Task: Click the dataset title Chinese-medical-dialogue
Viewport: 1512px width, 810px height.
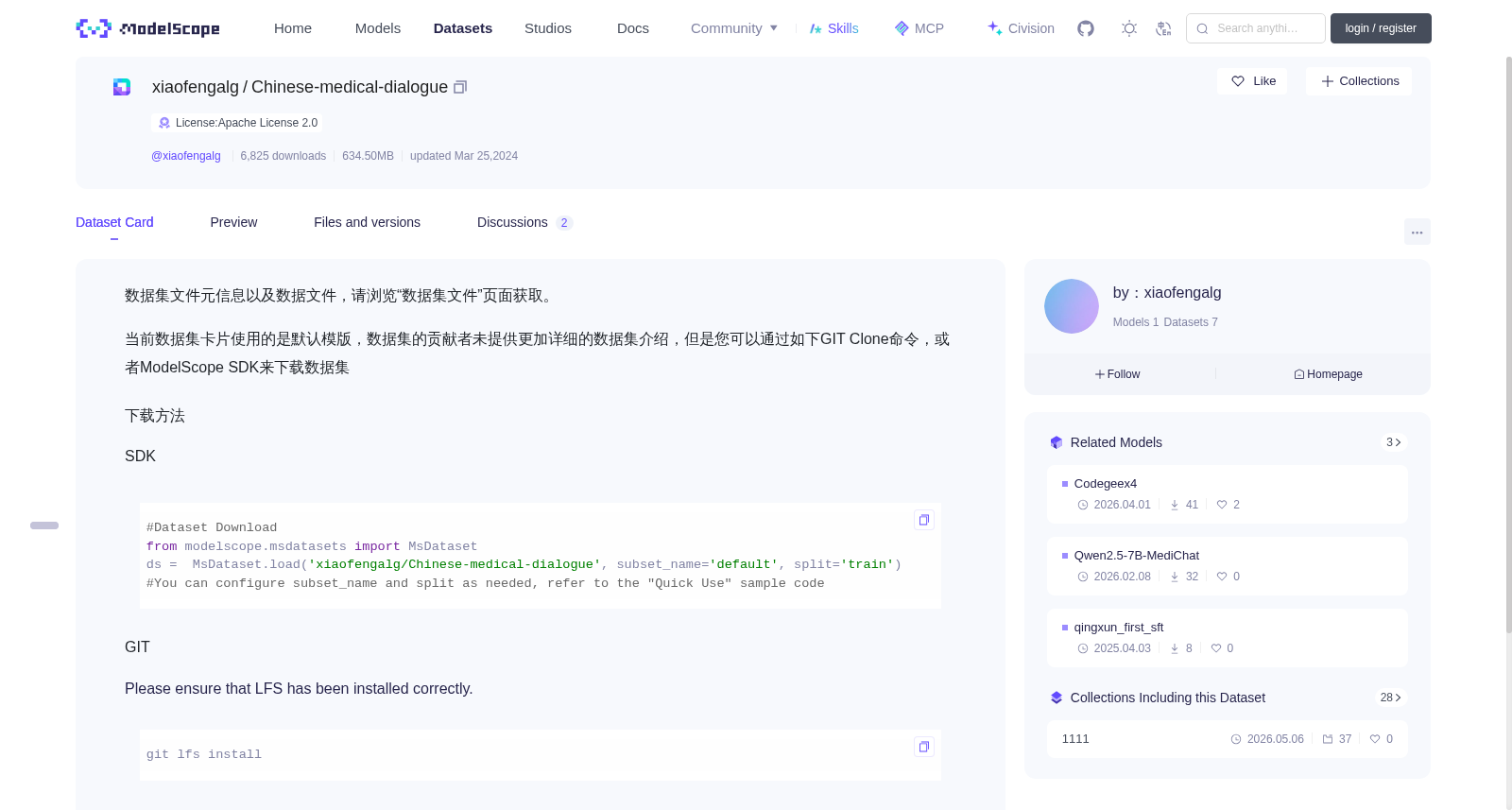Action: pyautogui.click(x=350, y=87)
